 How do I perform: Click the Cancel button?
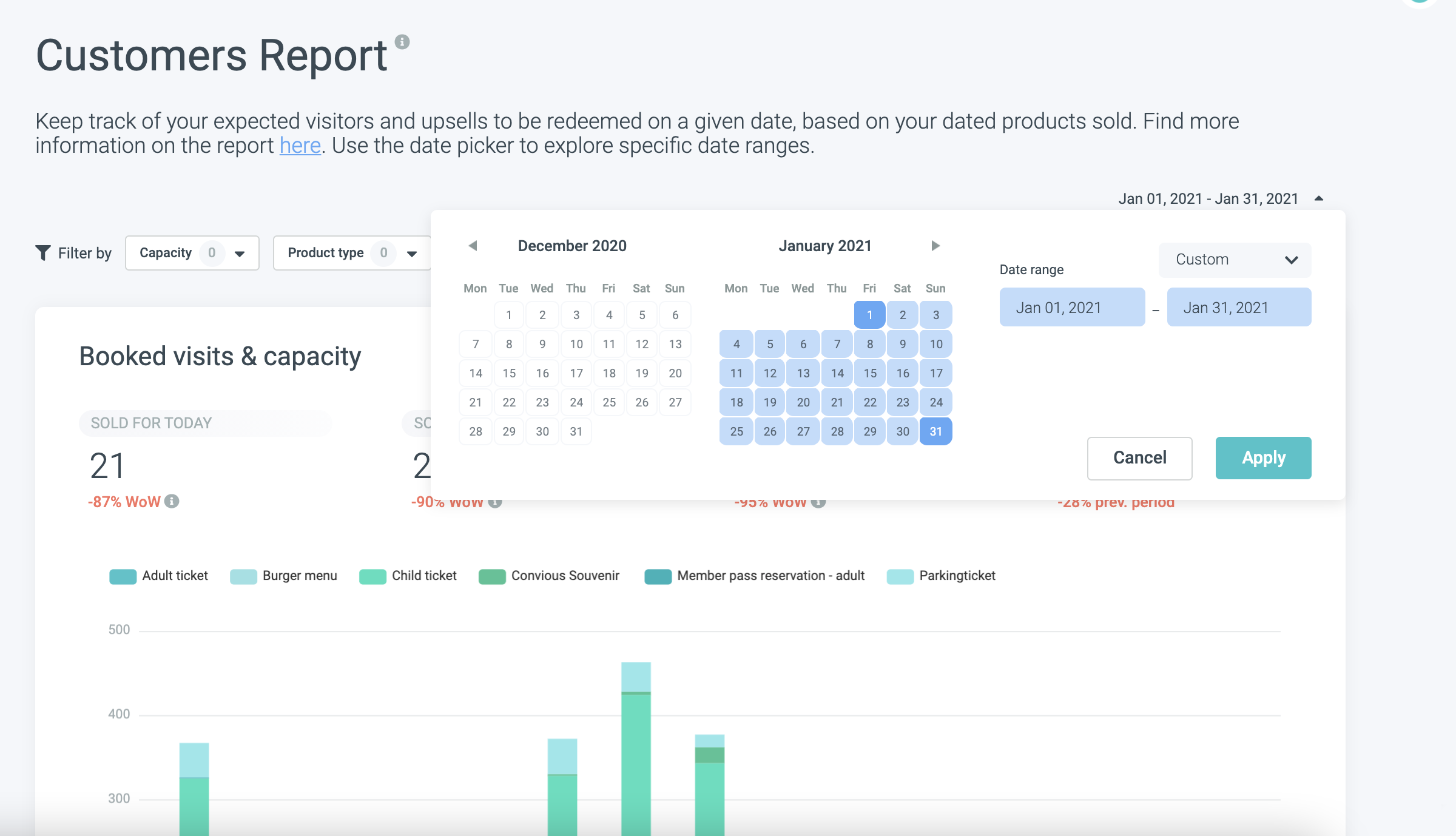pyautogui.click(x=1139, y=458)
